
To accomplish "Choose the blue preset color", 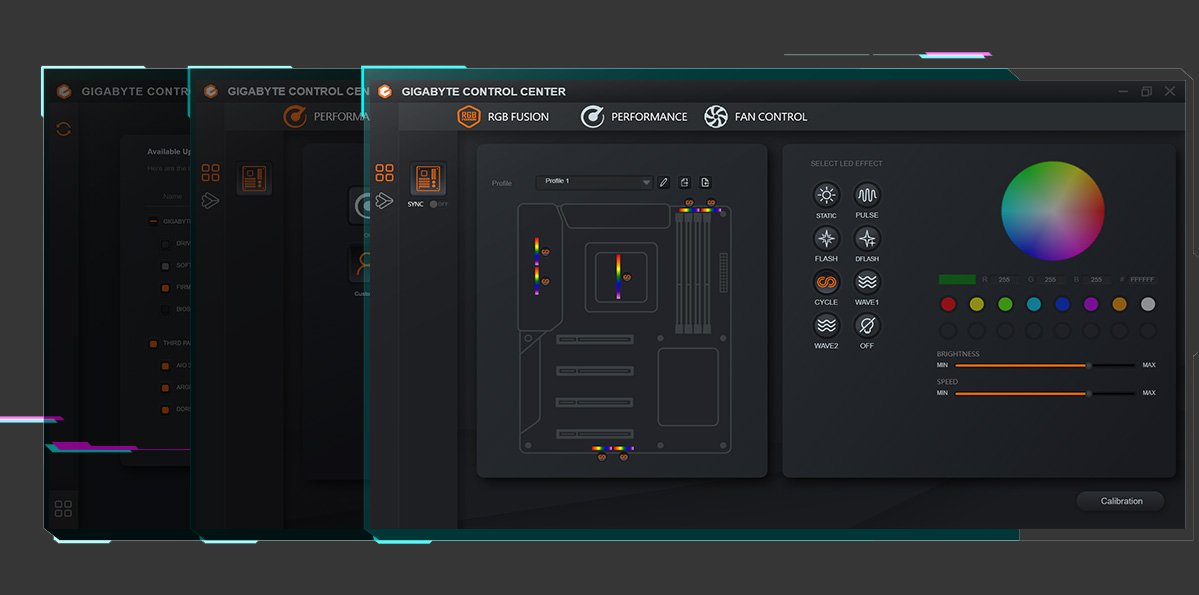I will click(x=1062, y=304).
